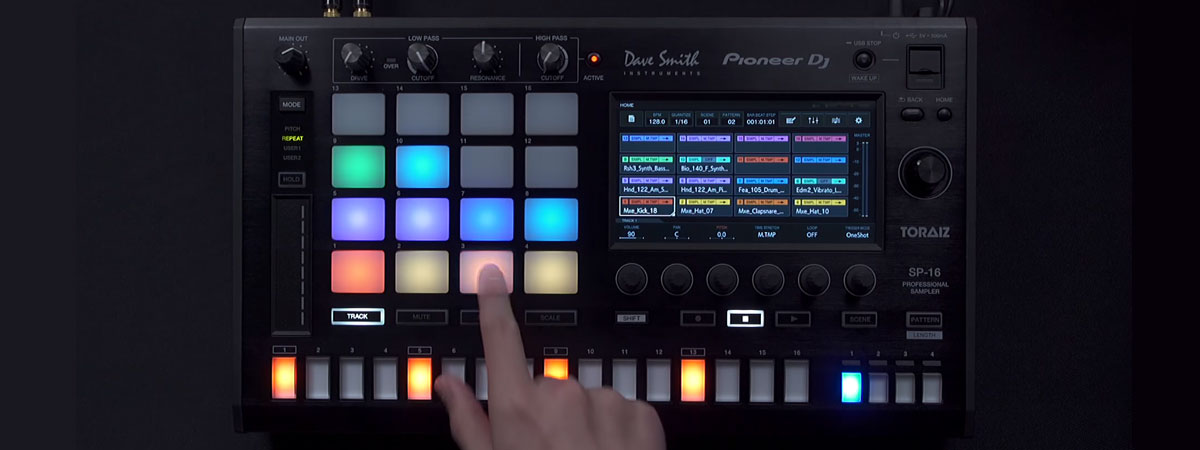Tap the PATTERN 02 field on the screen
Viewport: 1200px width, 450px height.
point(731,120)
